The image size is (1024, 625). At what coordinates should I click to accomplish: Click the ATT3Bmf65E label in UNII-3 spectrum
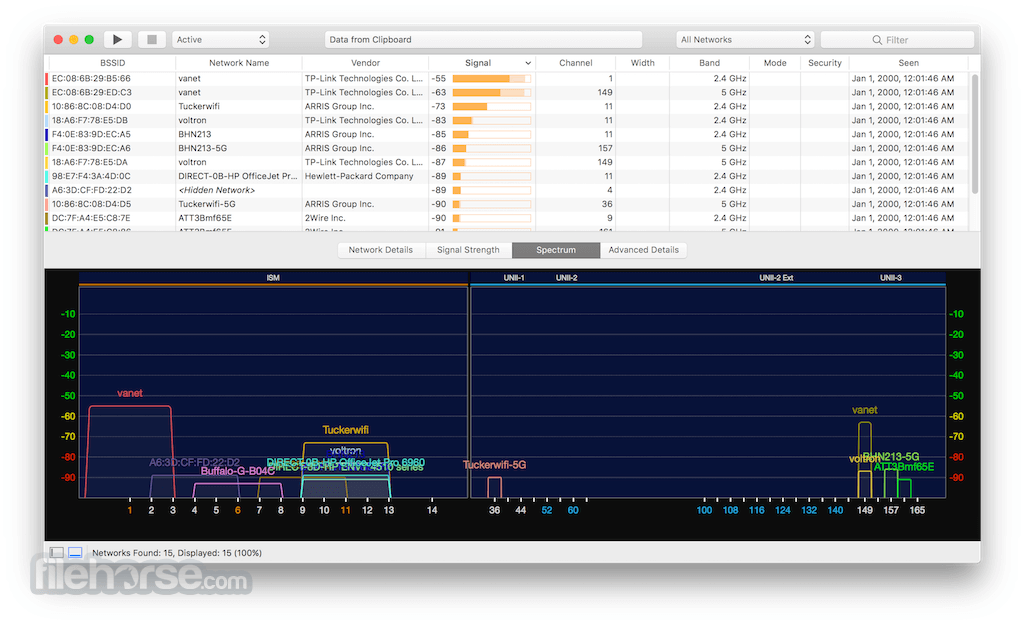904,467
